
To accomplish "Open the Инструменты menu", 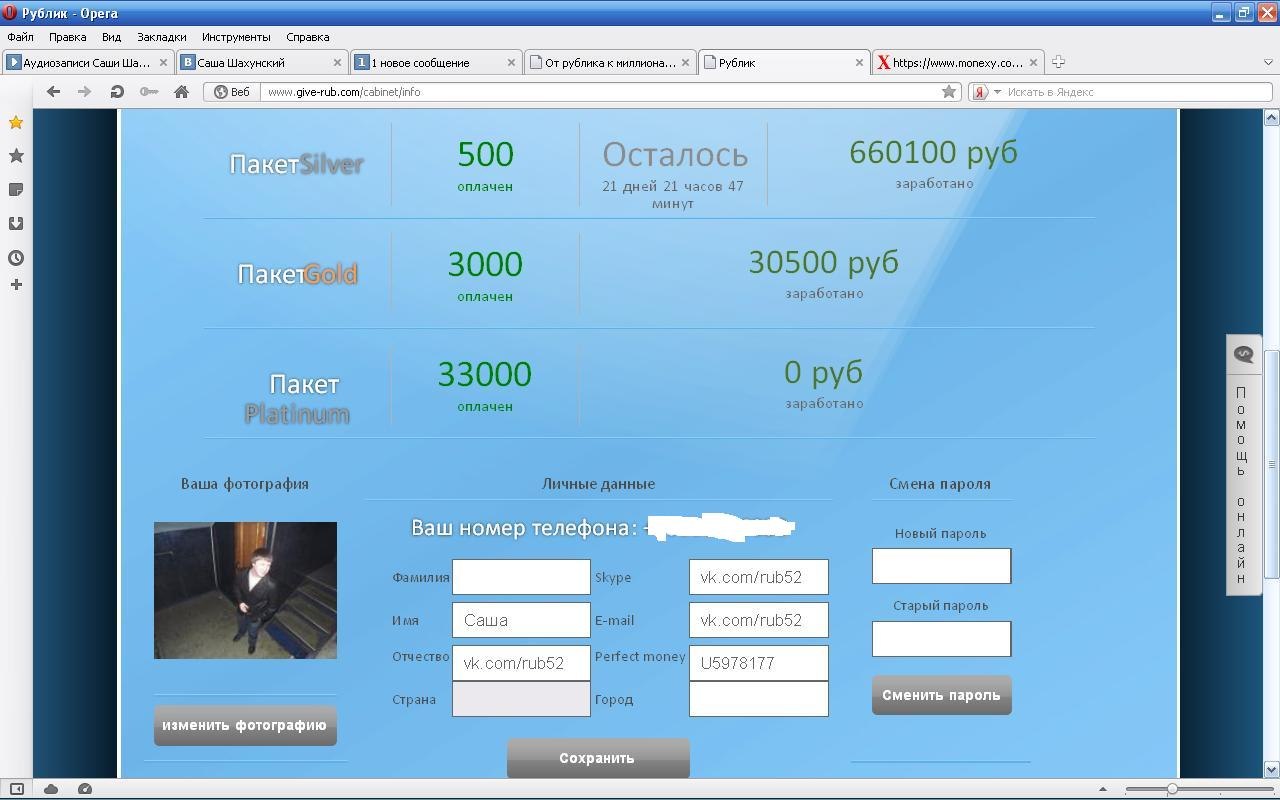I will point(236,37).
